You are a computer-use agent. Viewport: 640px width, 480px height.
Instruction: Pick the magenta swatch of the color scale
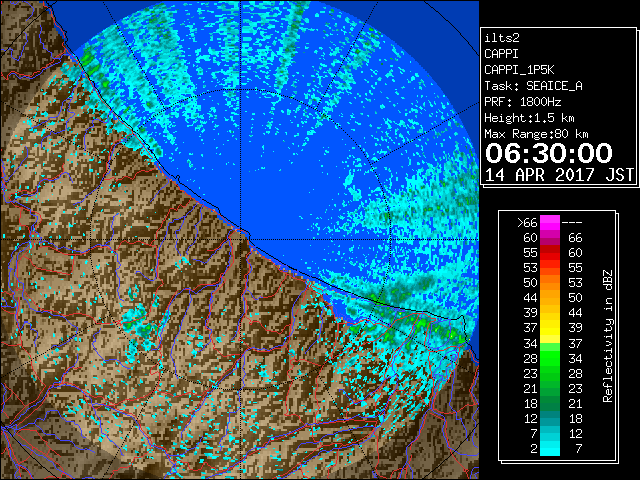[x=550, y=223]
